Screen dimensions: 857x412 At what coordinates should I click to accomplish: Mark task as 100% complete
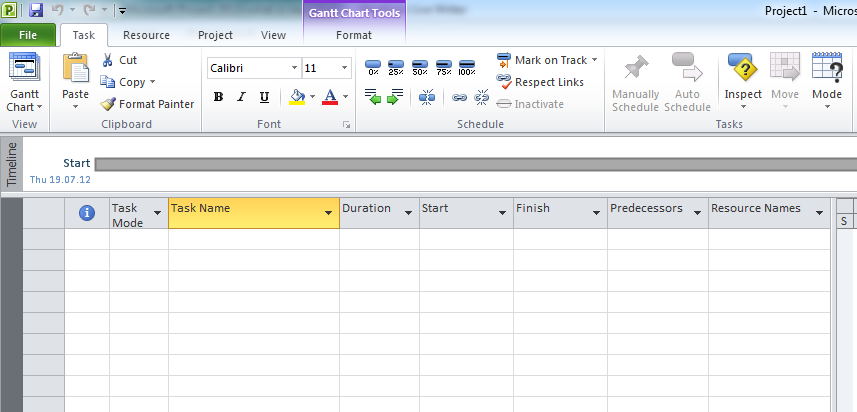[466, 68]
